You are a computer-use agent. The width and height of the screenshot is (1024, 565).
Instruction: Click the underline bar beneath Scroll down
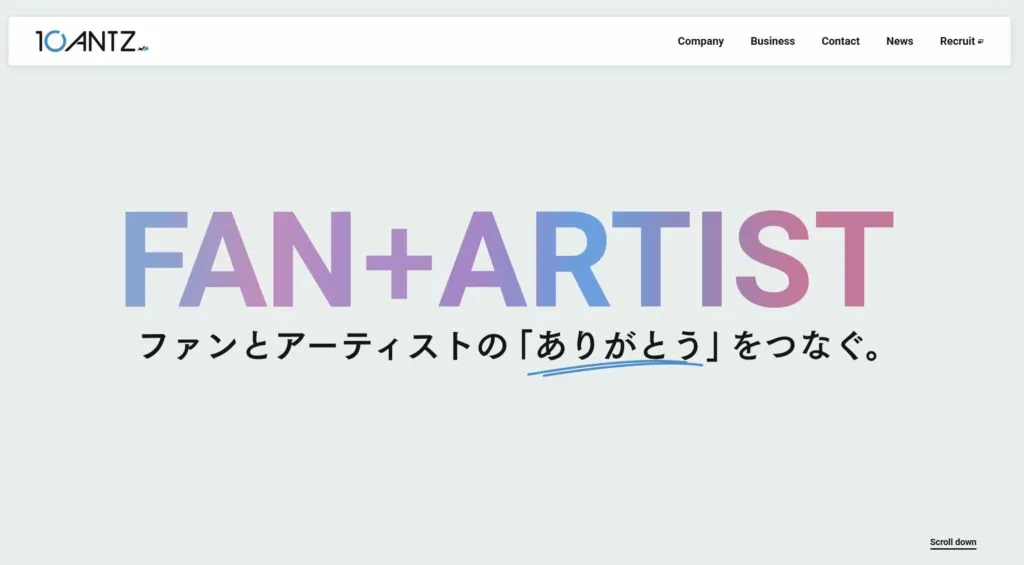[x=953, y=549]
